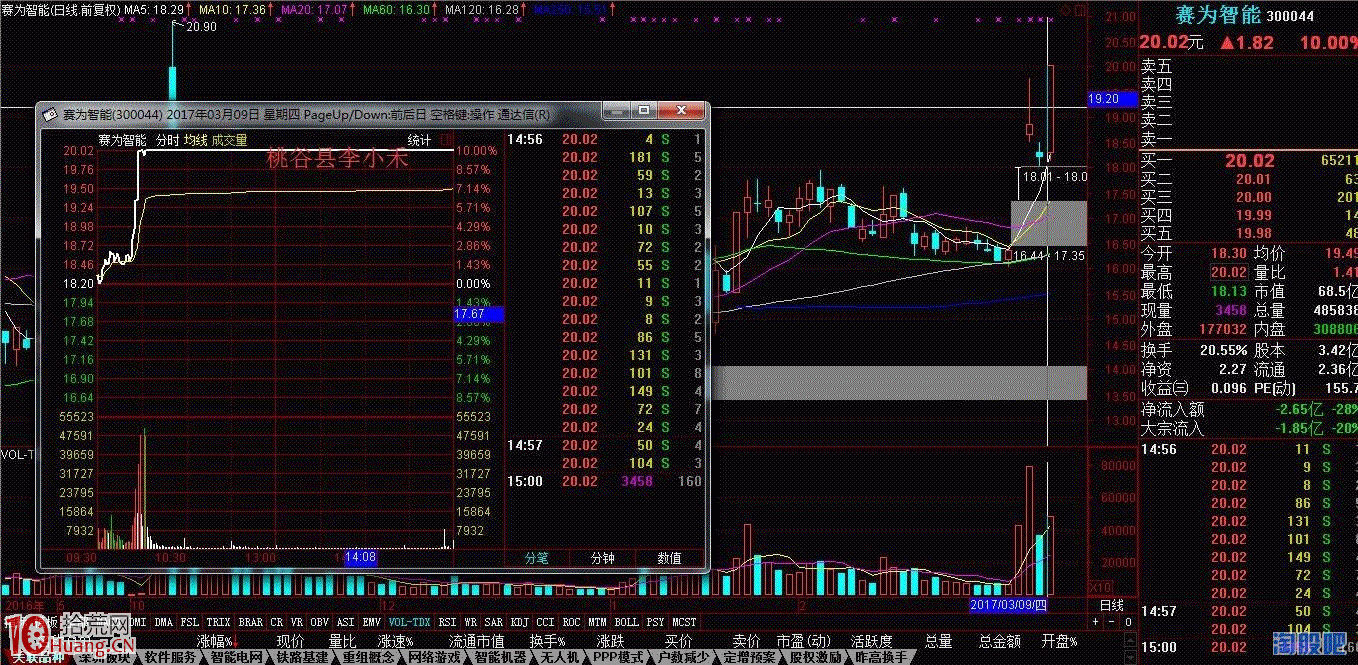Open the 重组概念 sector tab
The width and height of the screenshot is (1358, 665).
click(x=369, y=658)
